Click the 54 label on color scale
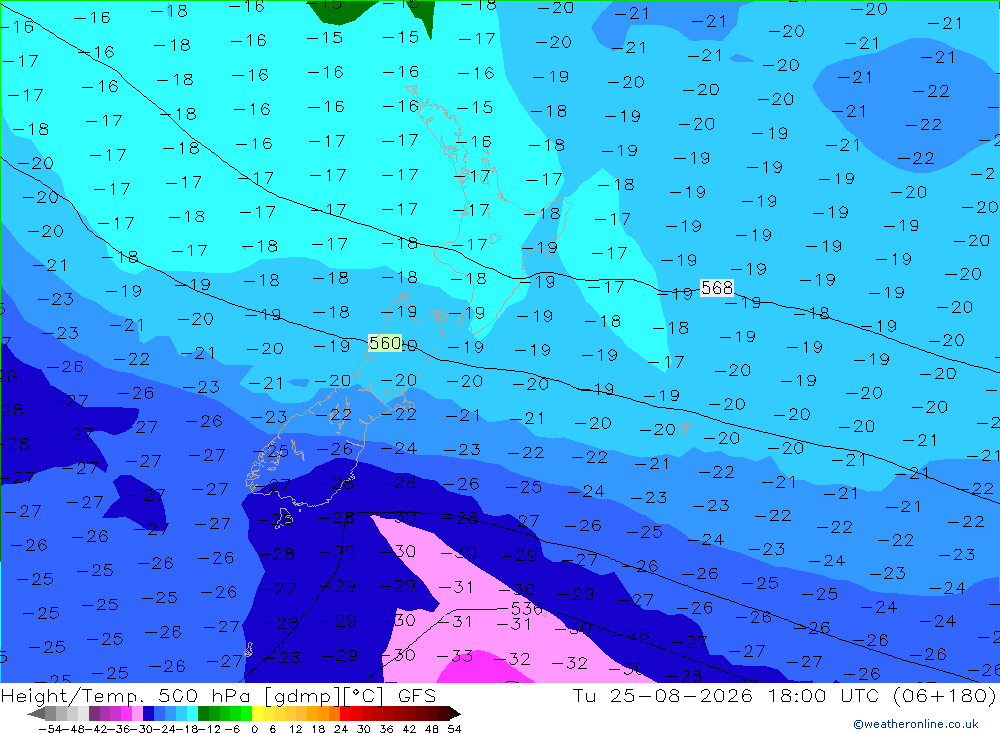Image resolution: width=1000 pixels, height=733 pixels. (454, 729)
